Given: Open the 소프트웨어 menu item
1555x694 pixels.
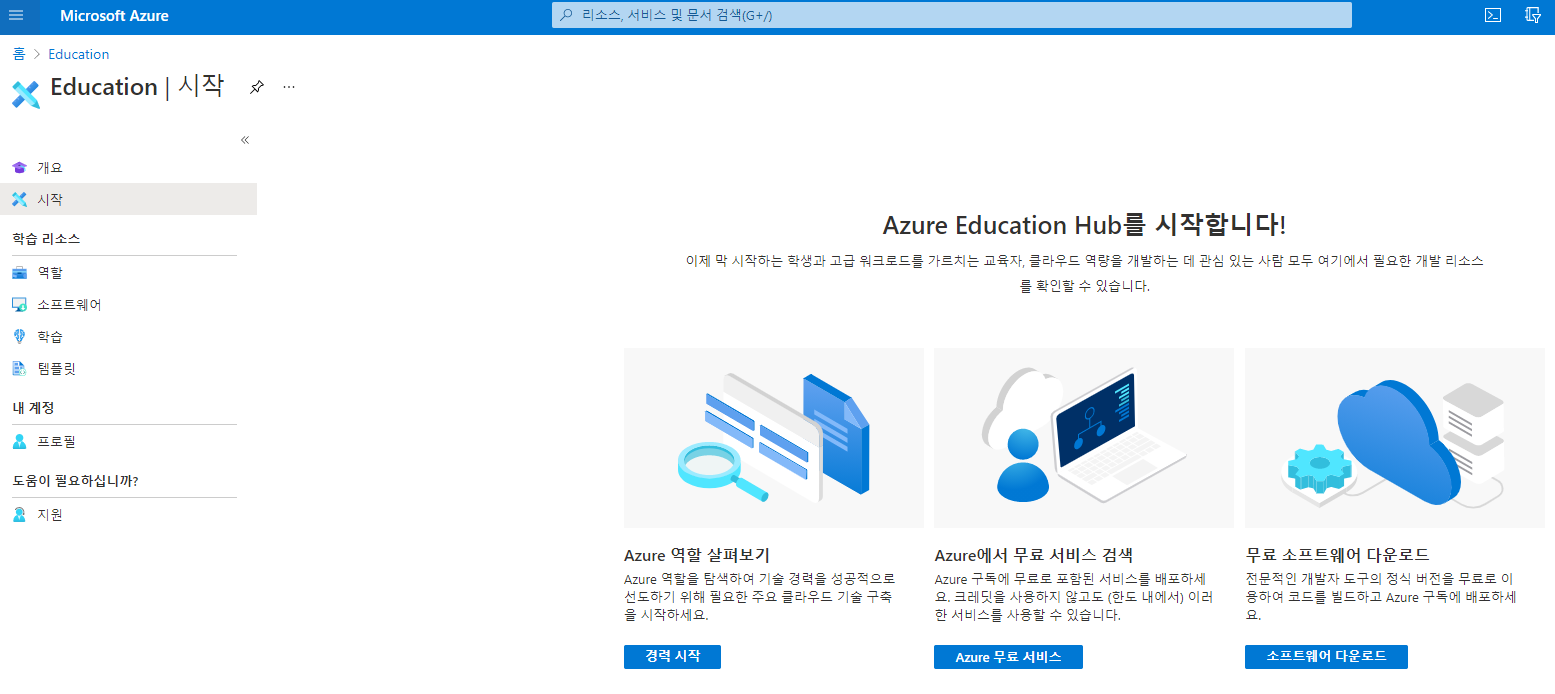Looking at the screenshot, I should click(x=128, y=305).
